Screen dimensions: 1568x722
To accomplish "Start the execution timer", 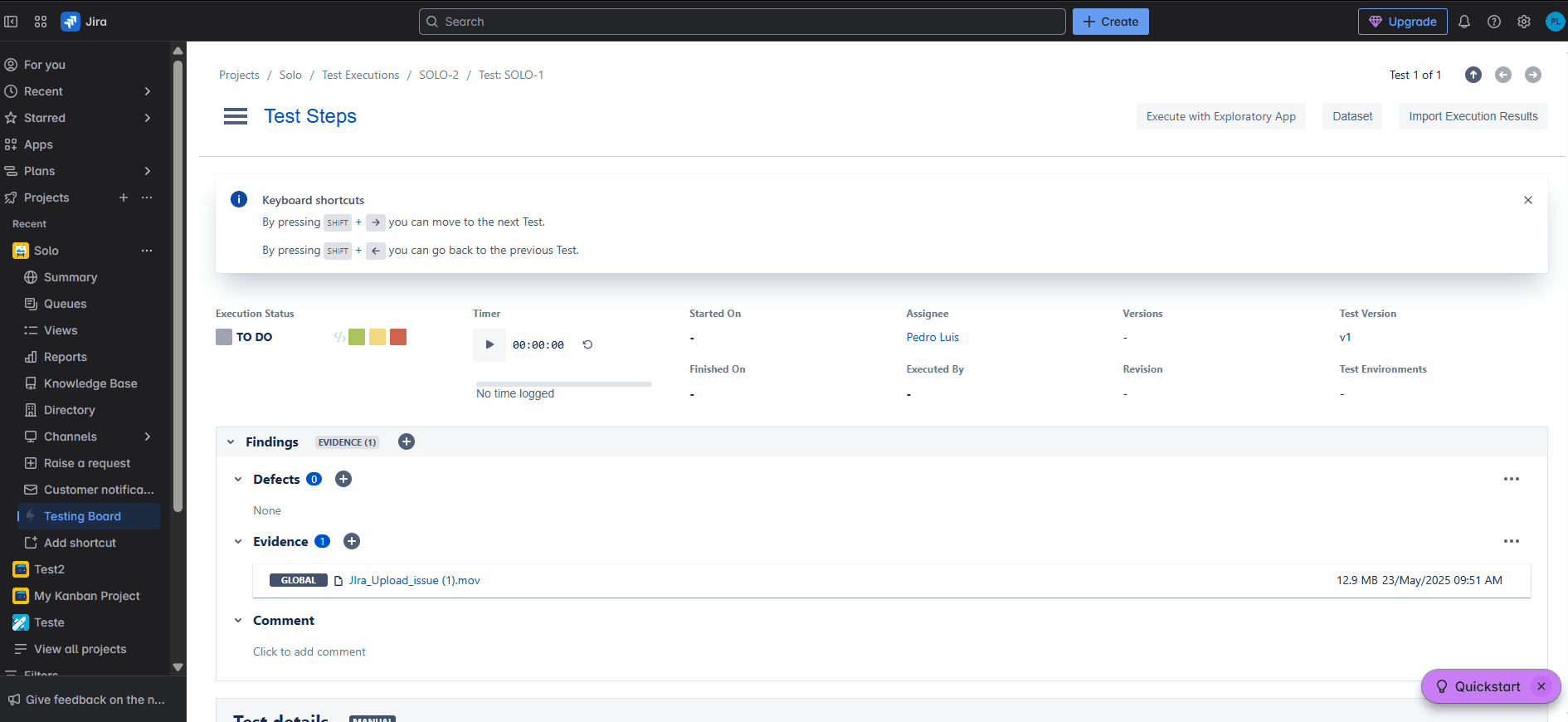I will [489, 344].
